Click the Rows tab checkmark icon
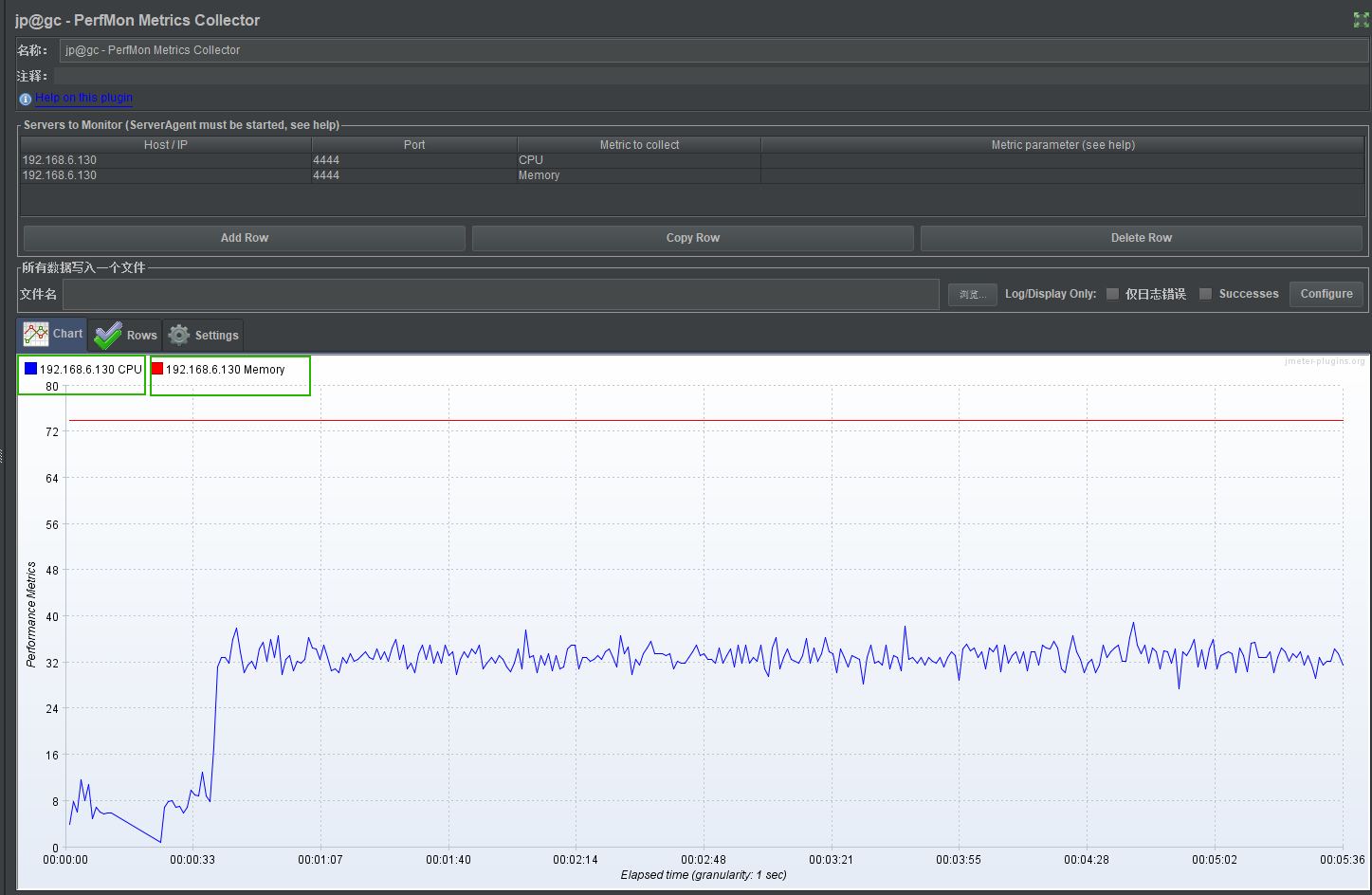The height and width of the screenshot is (895, 1372). [108, 335]
